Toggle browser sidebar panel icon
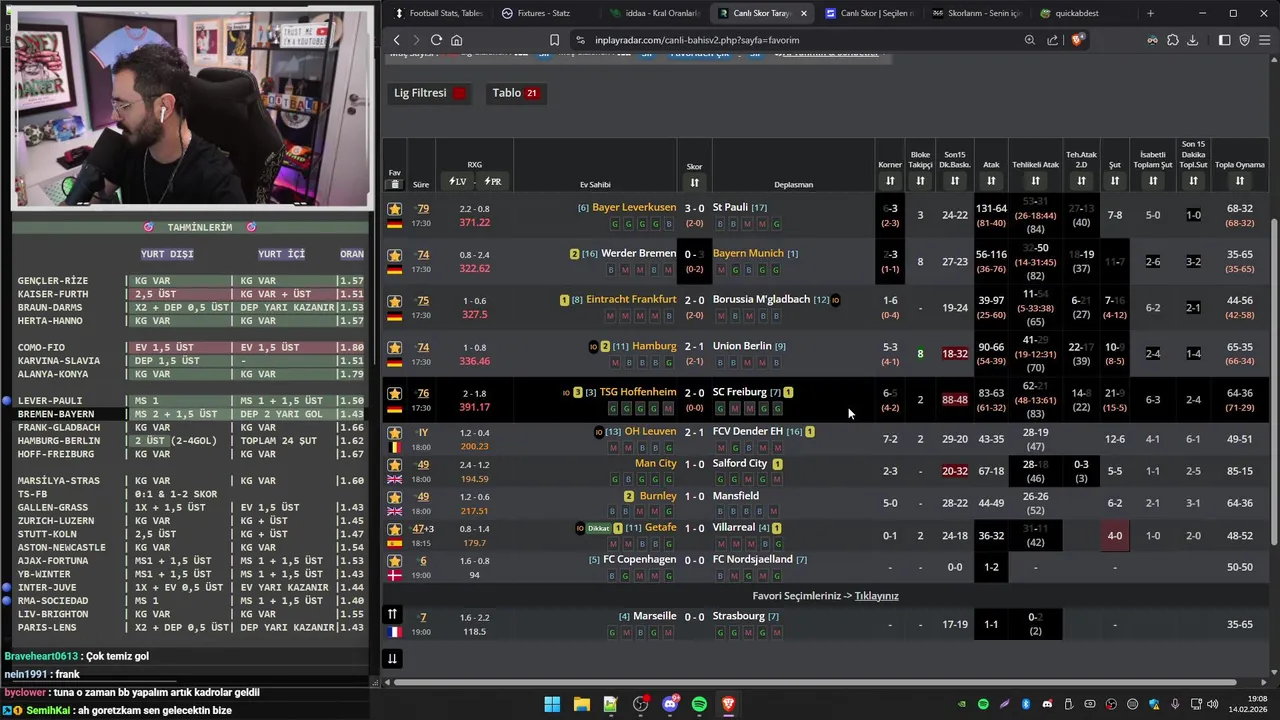 point(1224,40)
